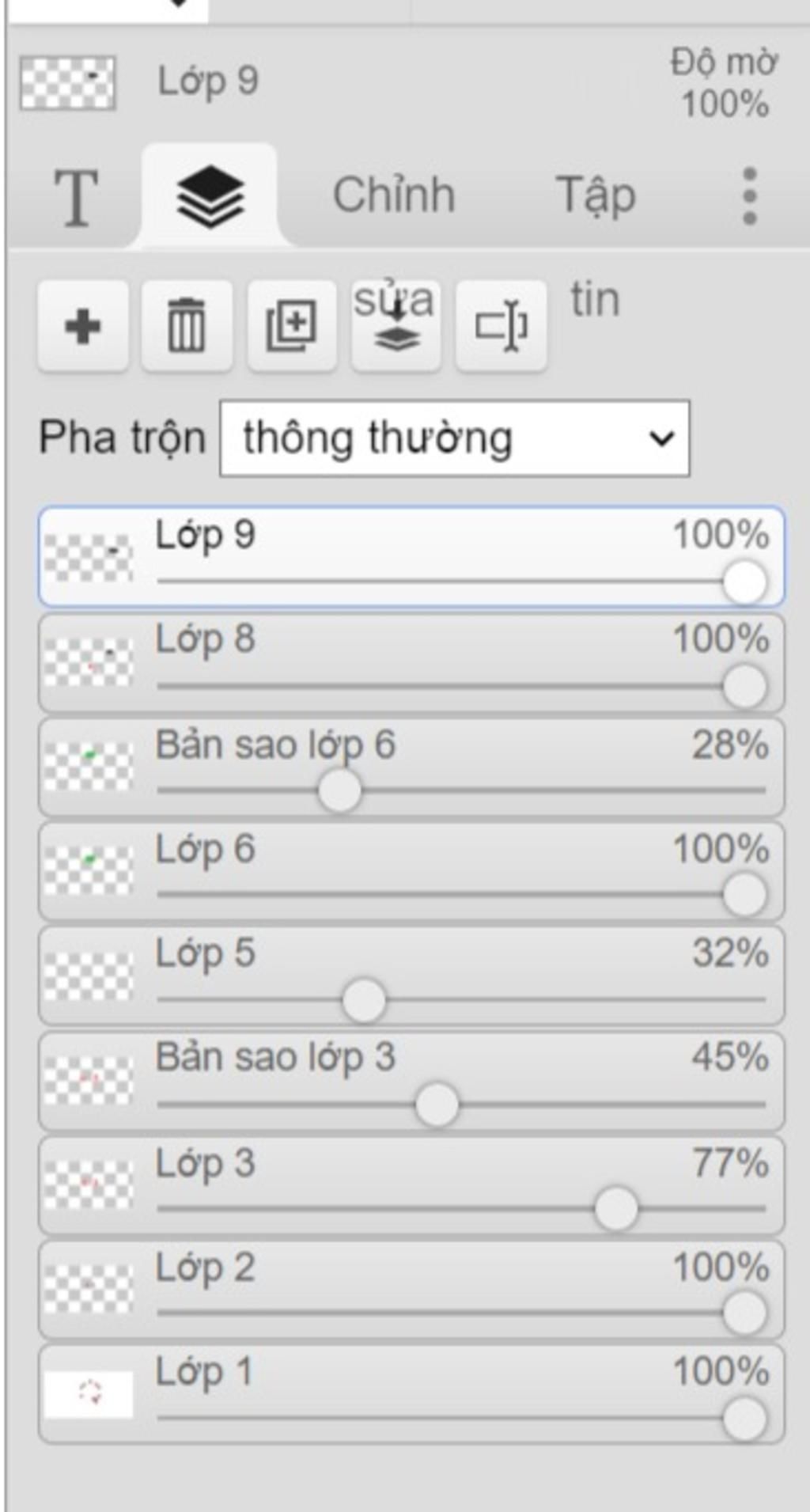
Task: Select the Layers stack tab icon
Action: point(210,196)
